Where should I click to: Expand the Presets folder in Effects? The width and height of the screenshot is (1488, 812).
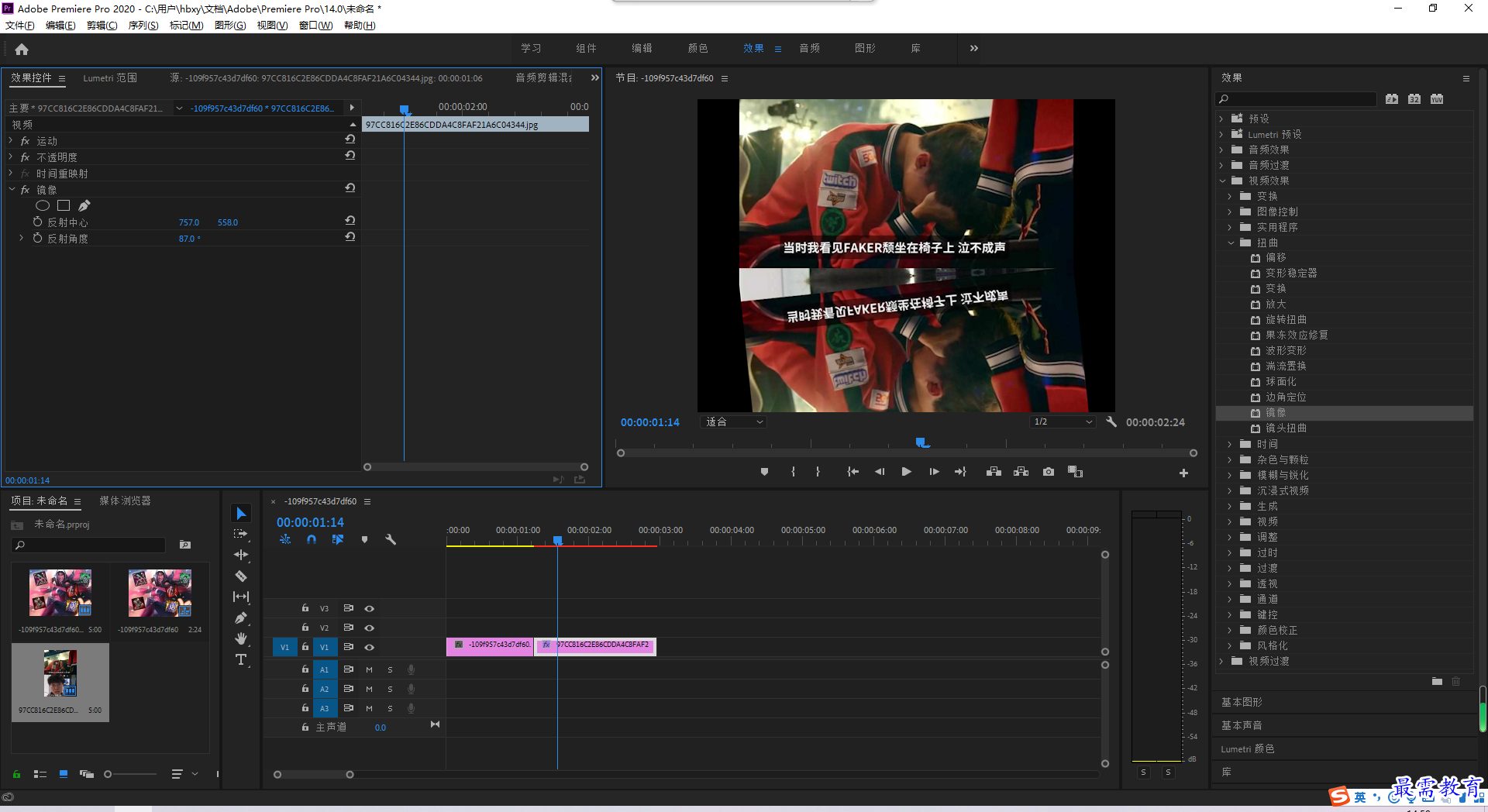tap(1221, 119)
